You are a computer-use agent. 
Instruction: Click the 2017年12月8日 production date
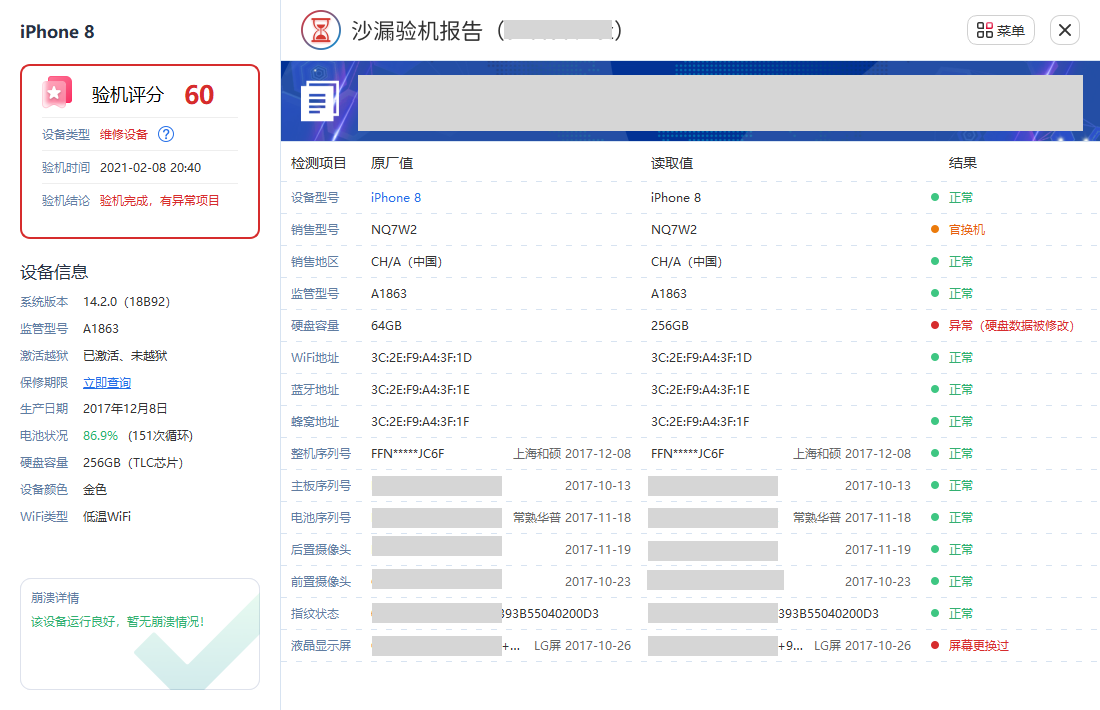click(x=125, y=408)
